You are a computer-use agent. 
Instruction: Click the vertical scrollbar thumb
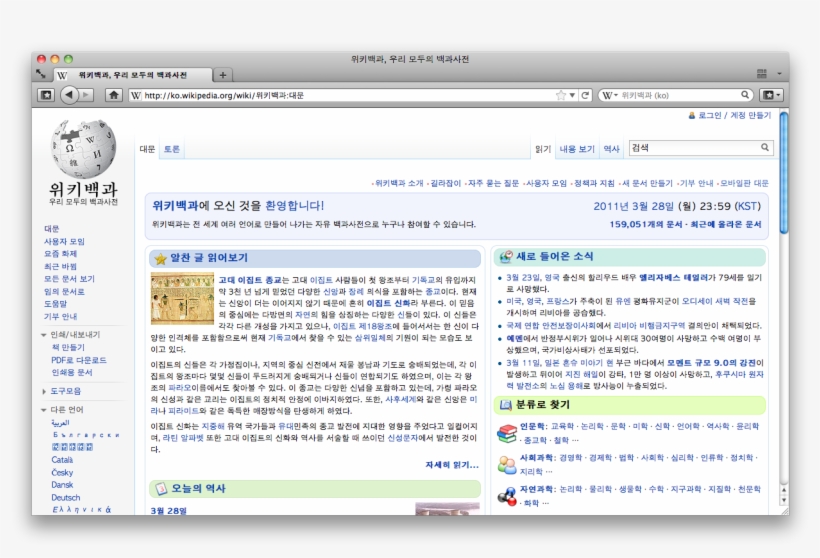pos(783,173)
